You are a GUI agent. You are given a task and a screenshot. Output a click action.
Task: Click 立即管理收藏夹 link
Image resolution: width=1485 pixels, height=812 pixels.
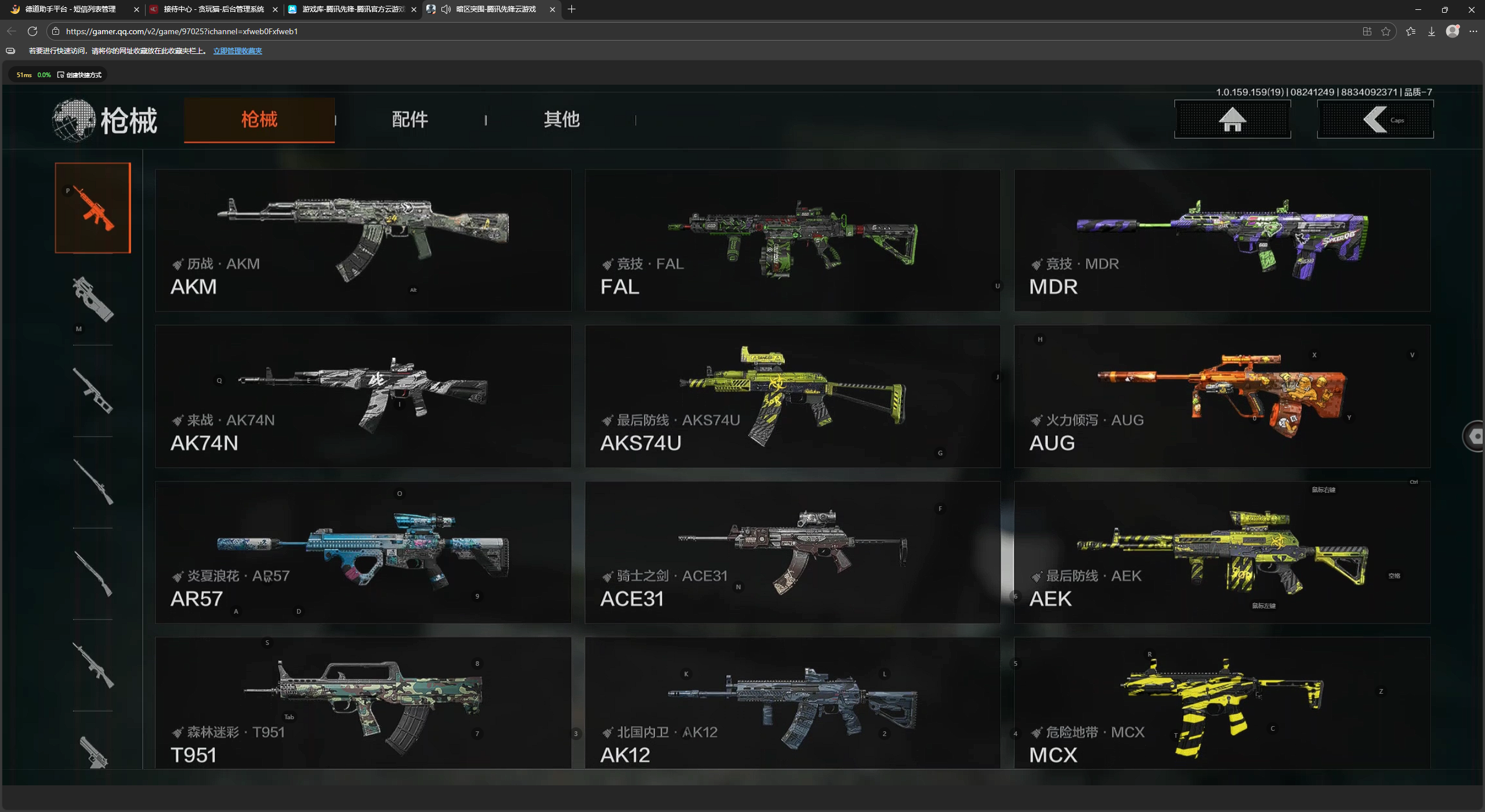point(238,51)
